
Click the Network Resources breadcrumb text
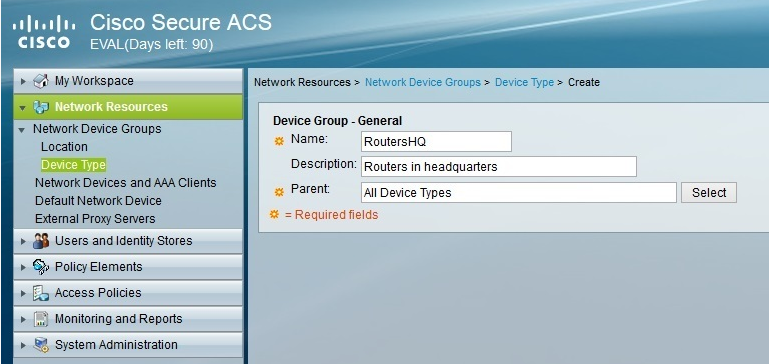[x=302, y=83]
